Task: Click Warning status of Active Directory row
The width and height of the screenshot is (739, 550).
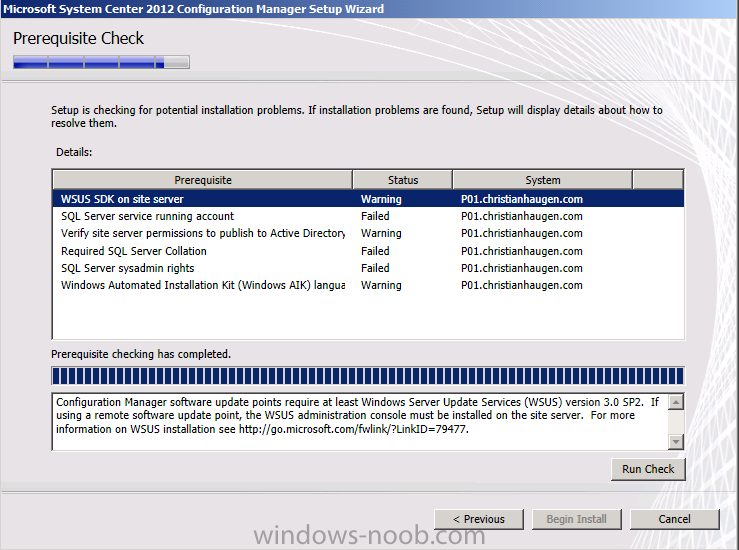Action: coord(381,233)
